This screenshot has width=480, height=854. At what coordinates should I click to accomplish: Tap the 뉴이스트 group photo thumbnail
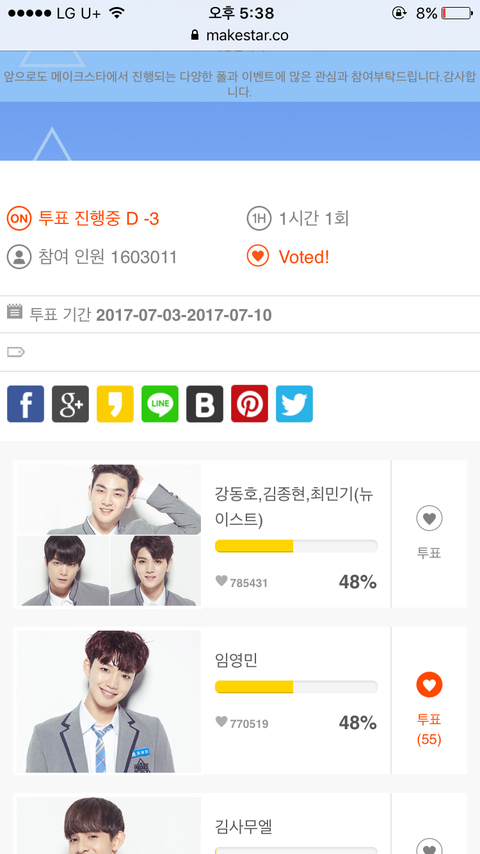(109, 535)
